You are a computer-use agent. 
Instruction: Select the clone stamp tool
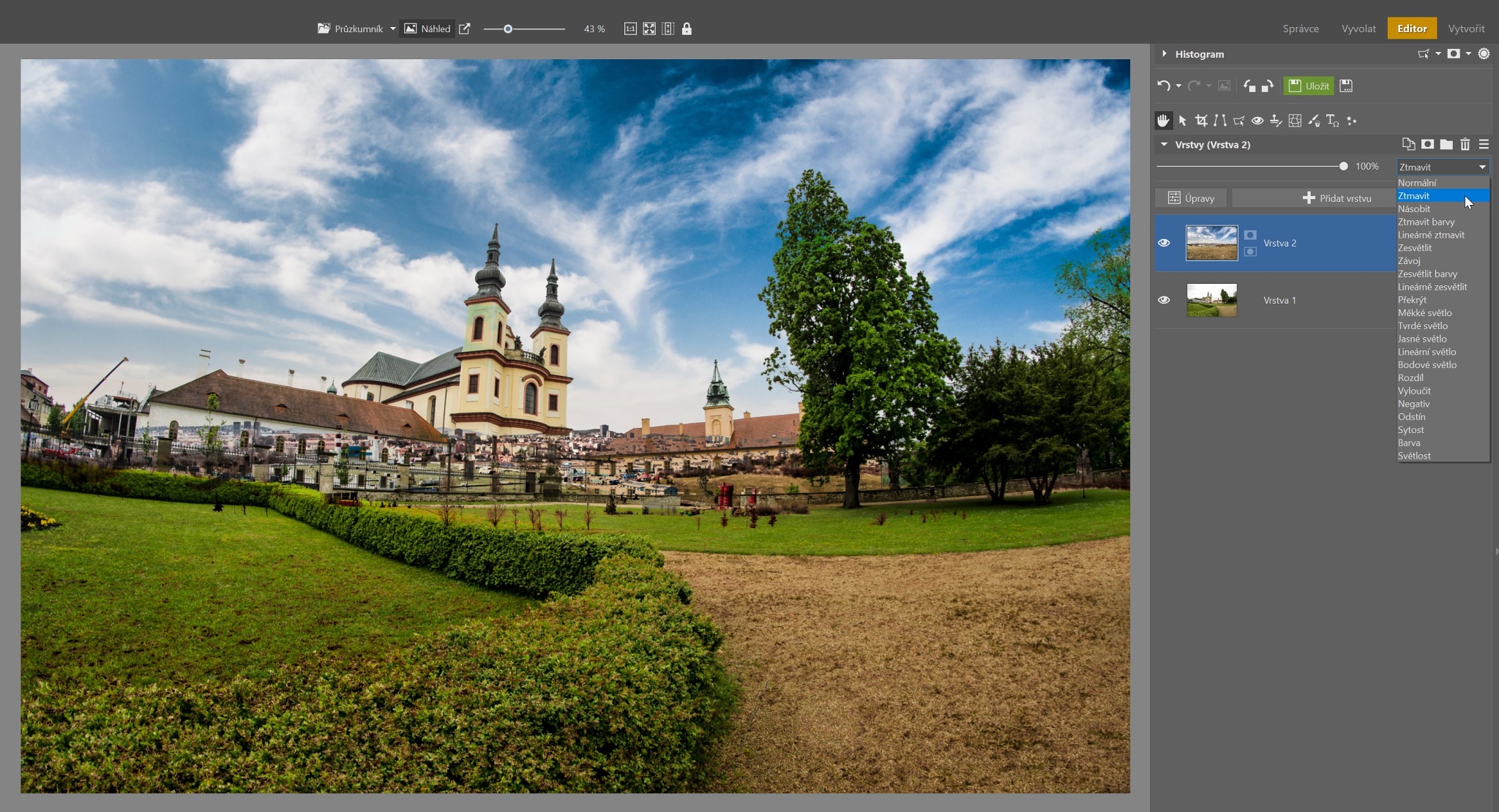(x=1276, y=121)
